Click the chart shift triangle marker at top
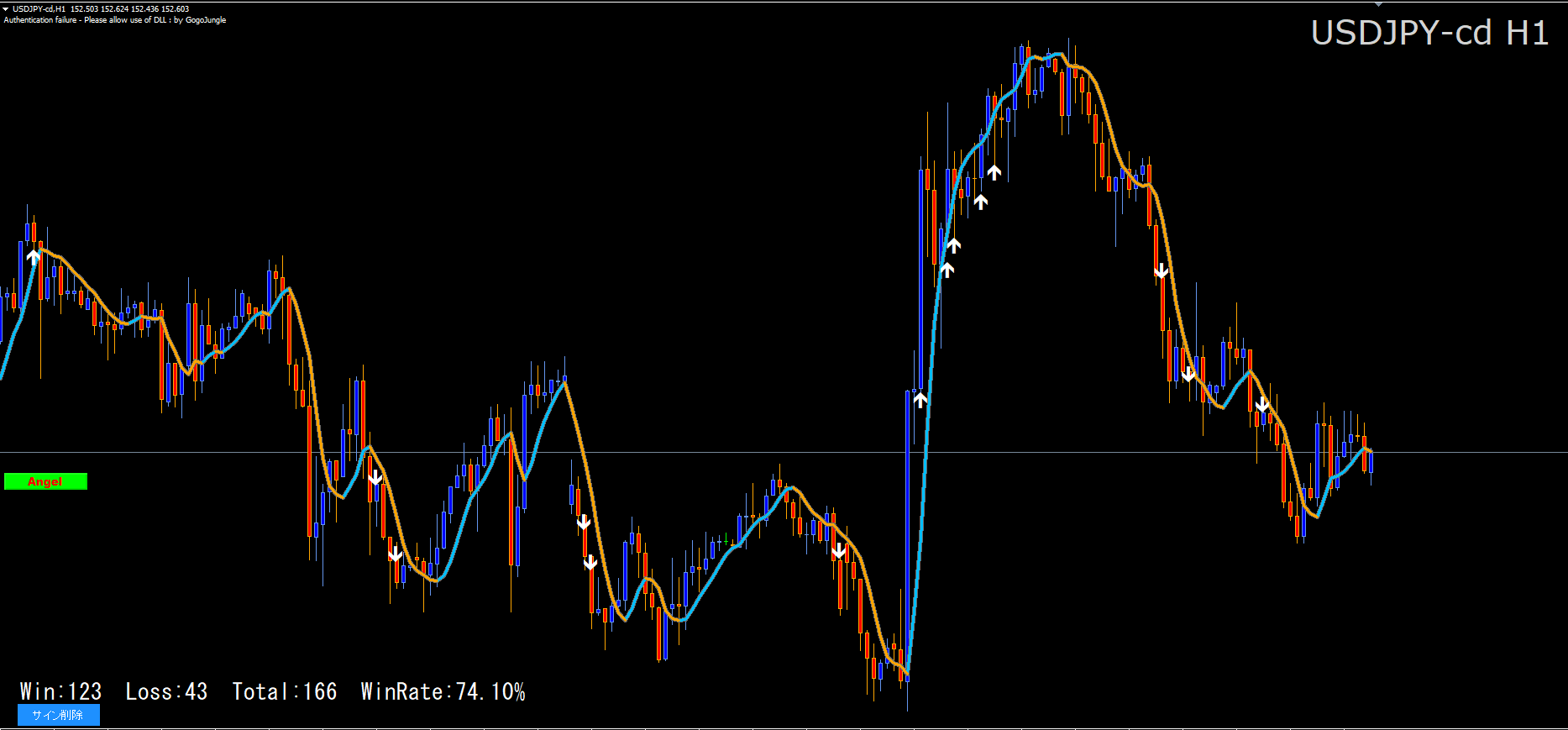This screenshot has width=1568, height=730. pyautogui.click(x=1378, y=4)
